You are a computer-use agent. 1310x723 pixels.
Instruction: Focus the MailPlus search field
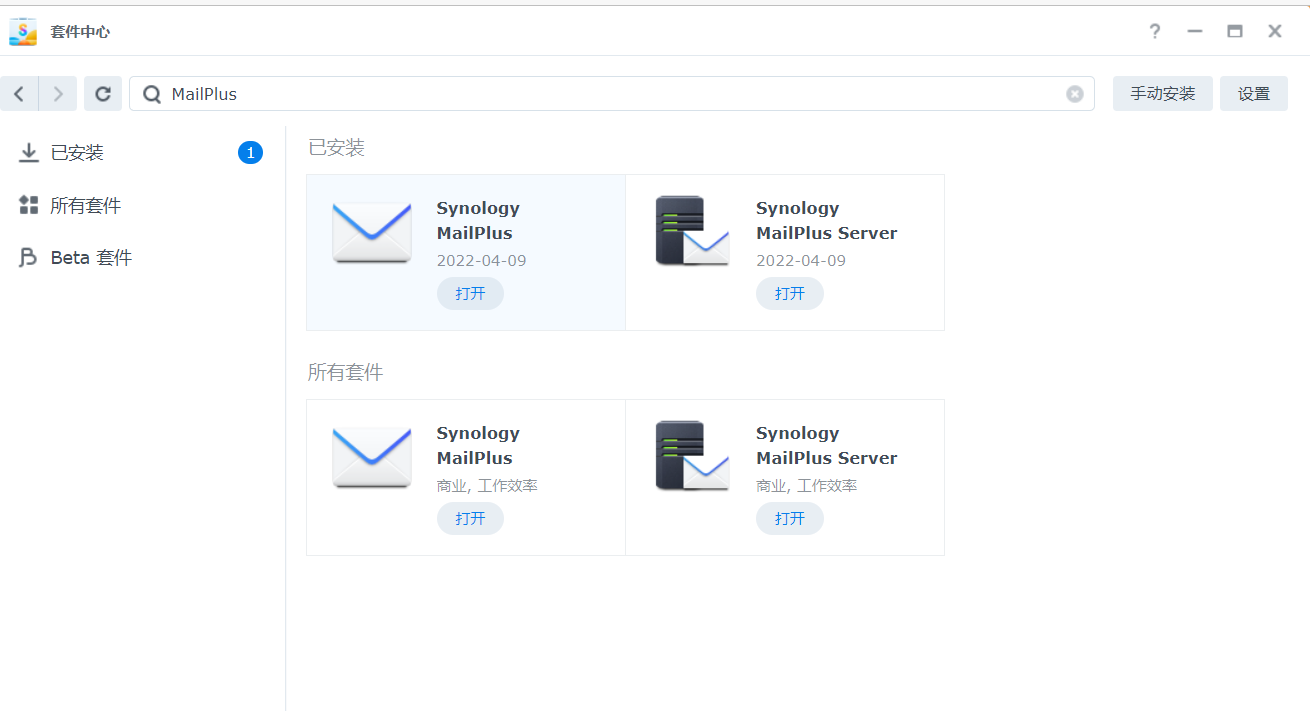[612, 94]
